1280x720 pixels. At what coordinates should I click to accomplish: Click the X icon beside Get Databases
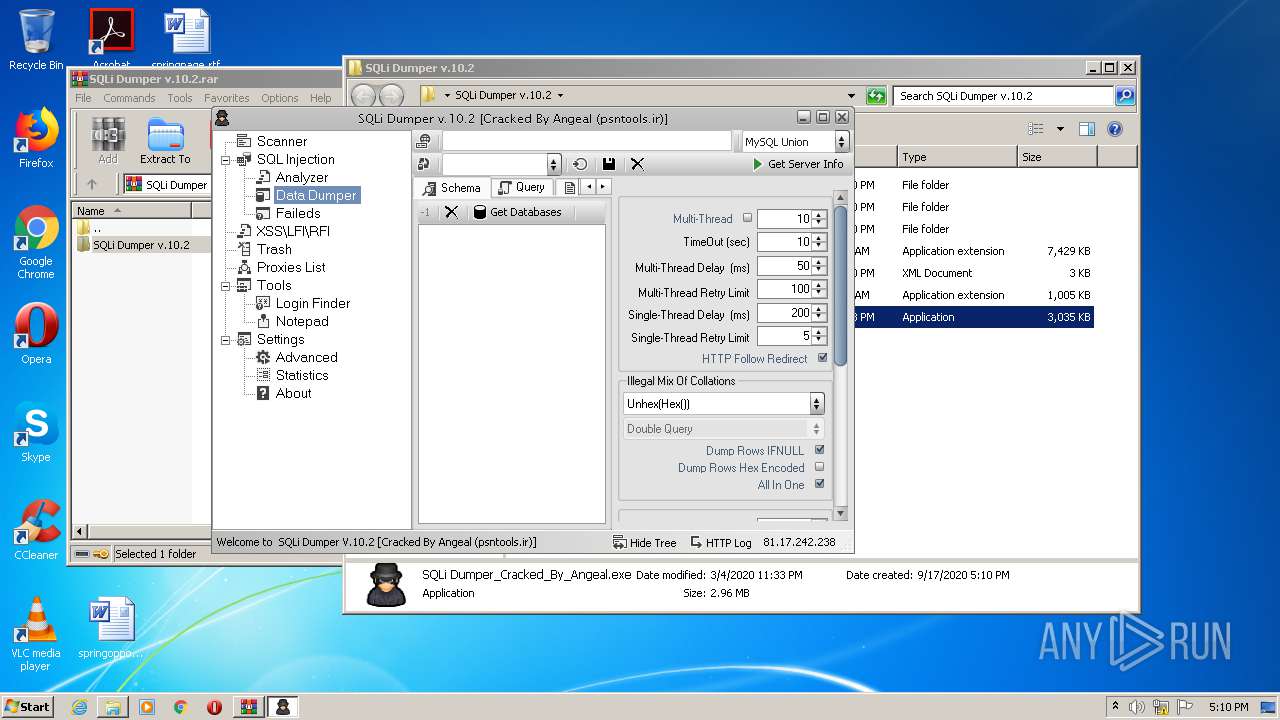(451, 212)
